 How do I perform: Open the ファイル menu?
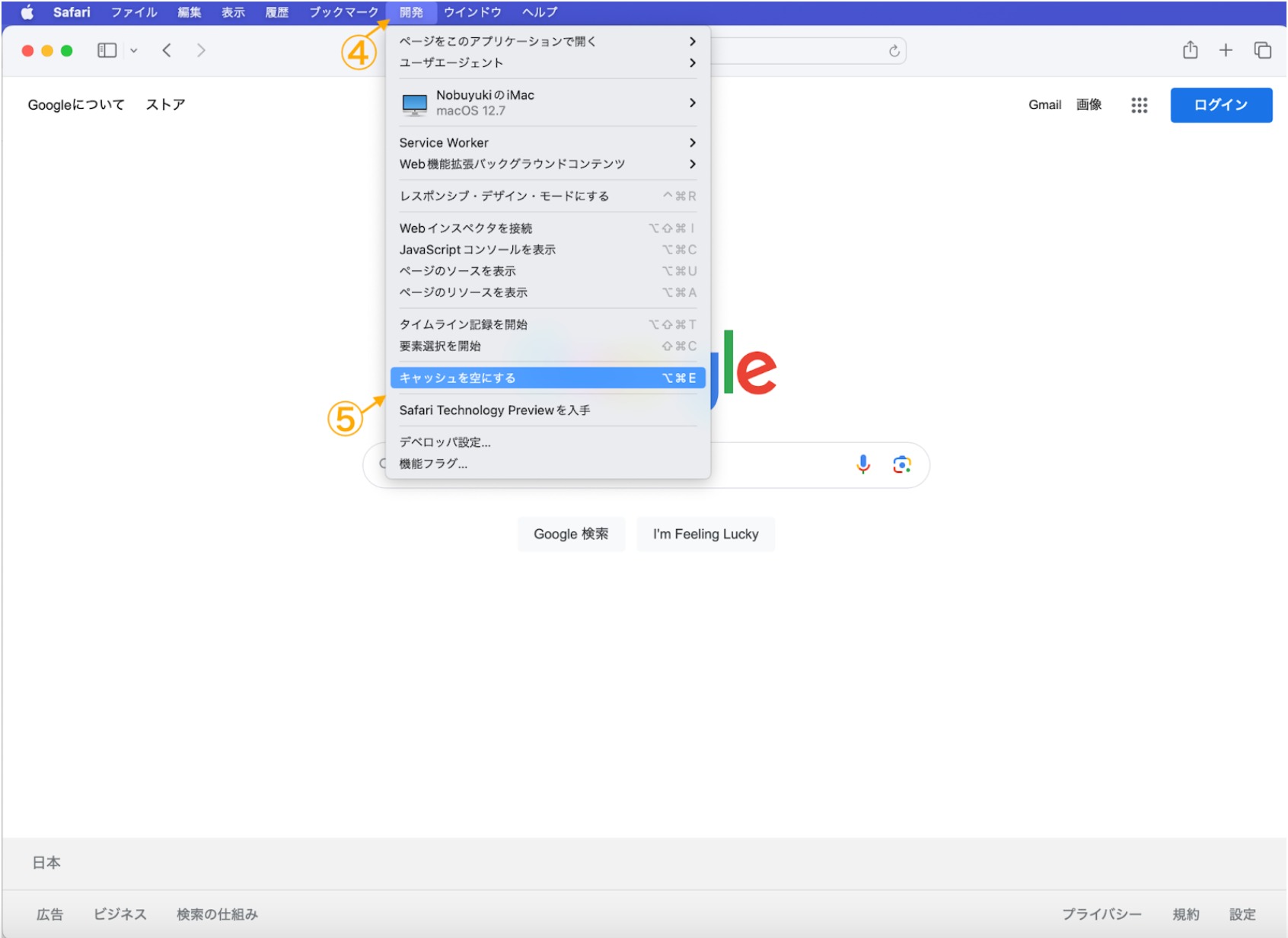coord(134,12)
